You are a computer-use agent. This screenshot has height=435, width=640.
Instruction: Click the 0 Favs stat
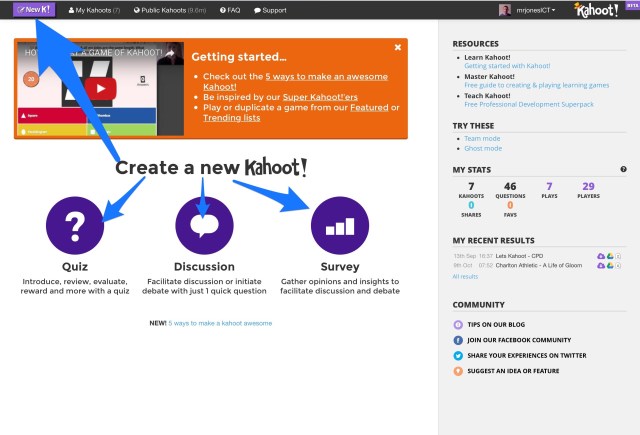pyautogui.click(x=510, y=209)
